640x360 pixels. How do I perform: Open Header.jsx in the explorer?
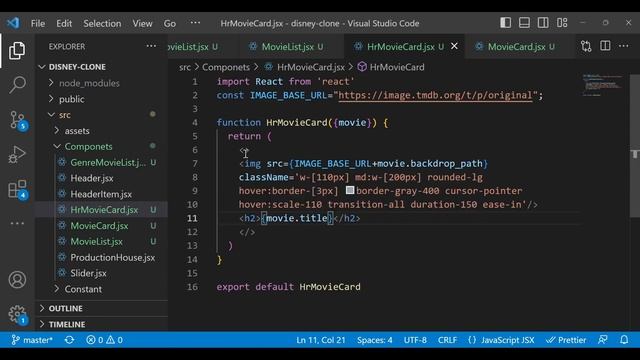[x=101, y=178]
